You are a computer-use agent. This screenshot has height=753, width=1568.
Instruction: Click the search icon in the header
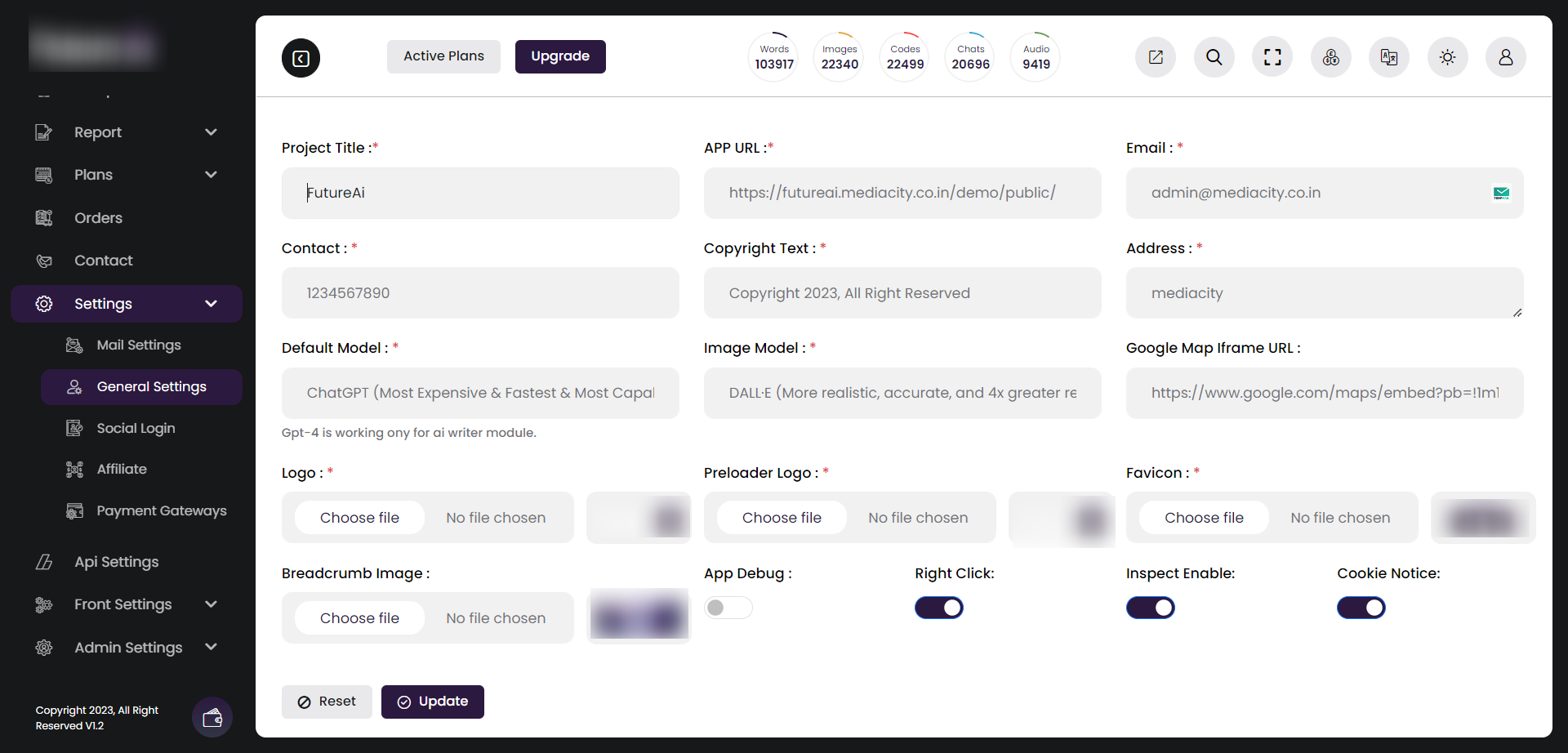1214,57
